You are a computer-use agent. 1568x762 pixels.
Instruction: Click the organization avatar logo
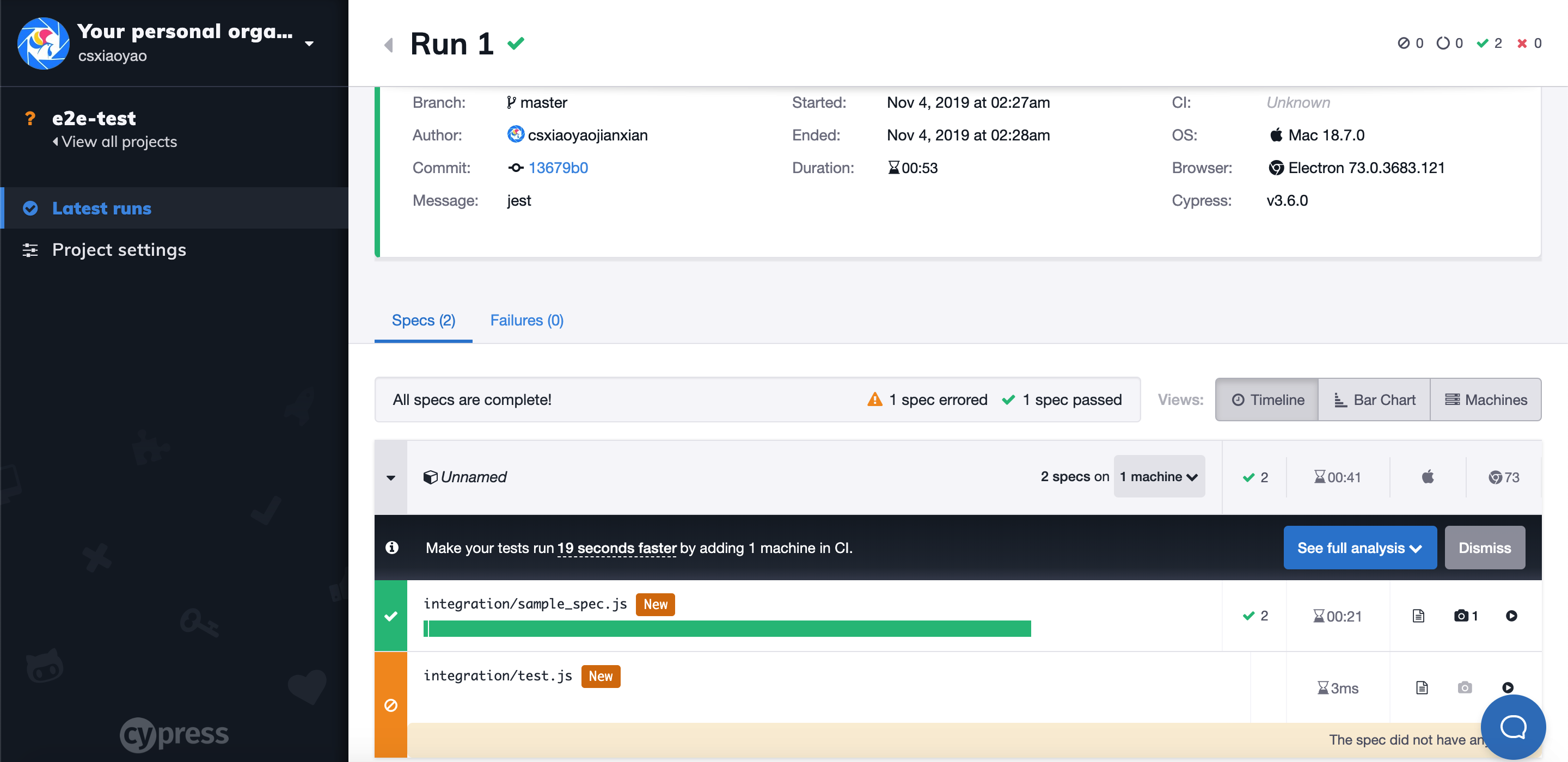coord(43,43)
